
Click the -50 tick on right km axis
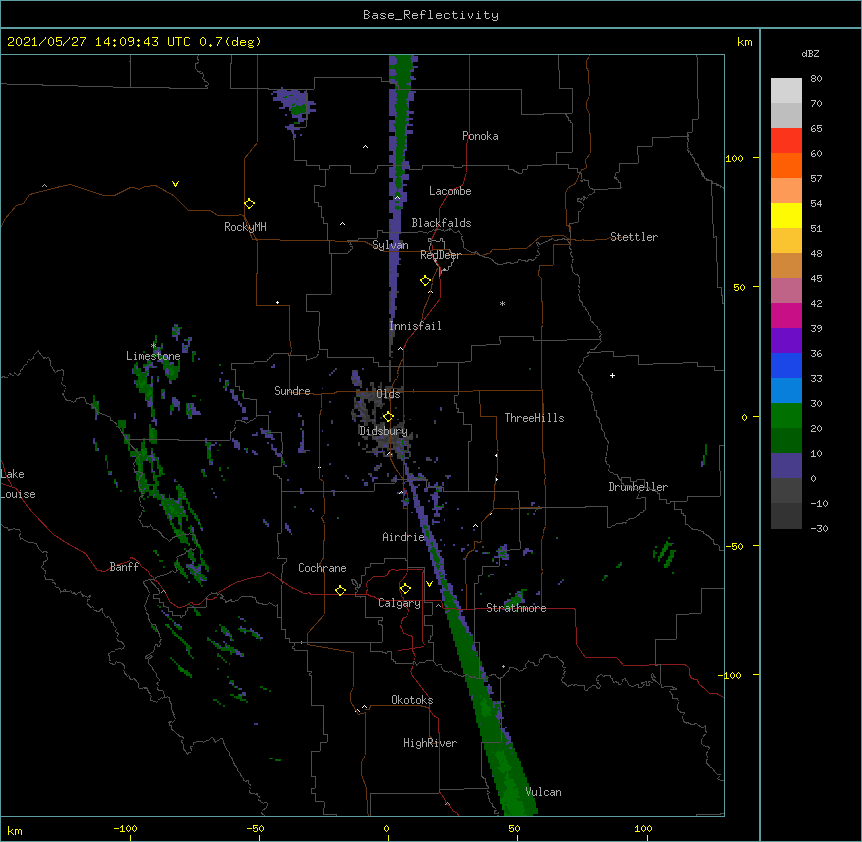click(x=734, y=546)
